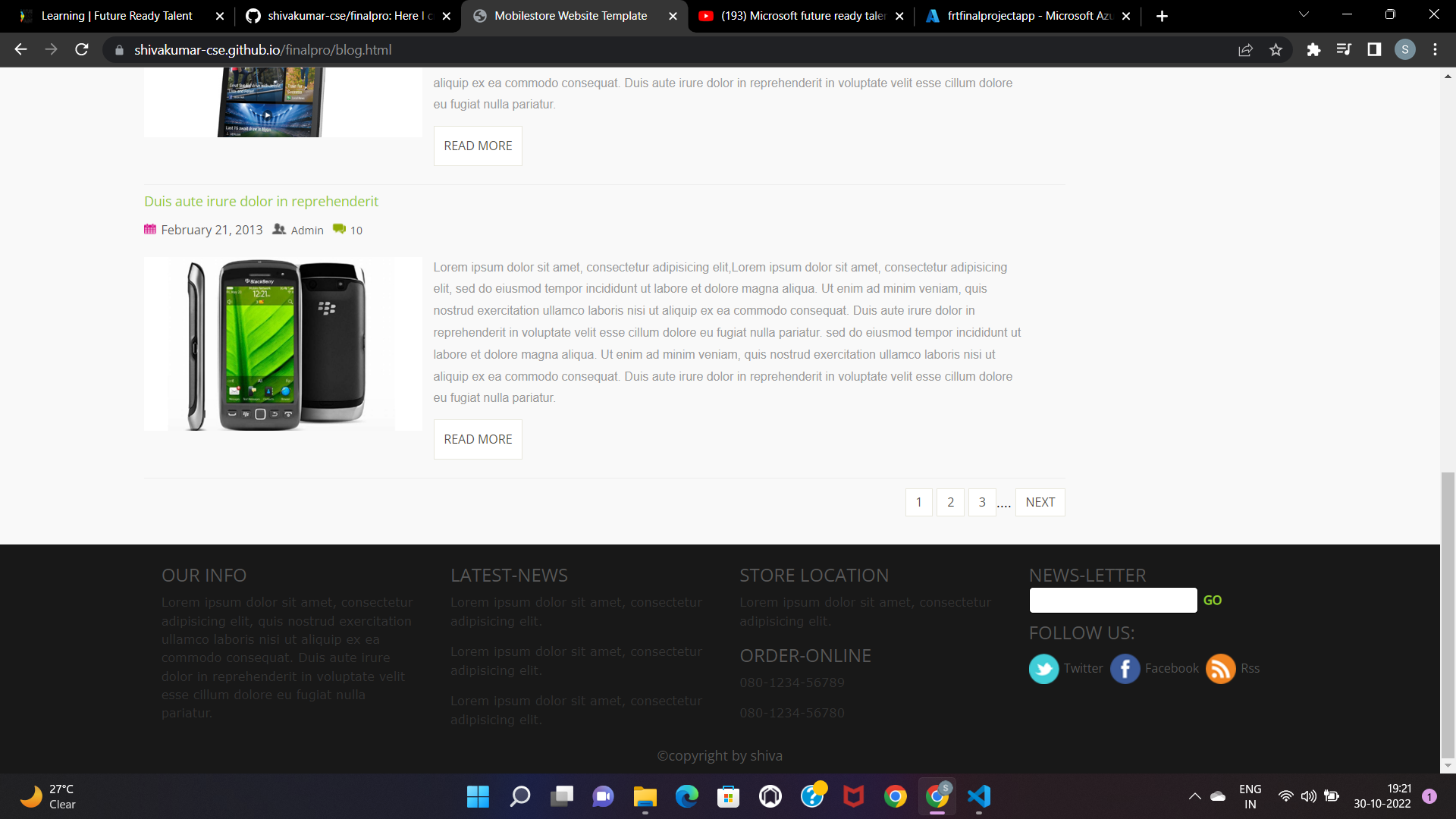The height and width of the screenshot is (819, 1456).
Task: Click READ MORE under the BlackBerry post
Action: (x=477, y=439)
